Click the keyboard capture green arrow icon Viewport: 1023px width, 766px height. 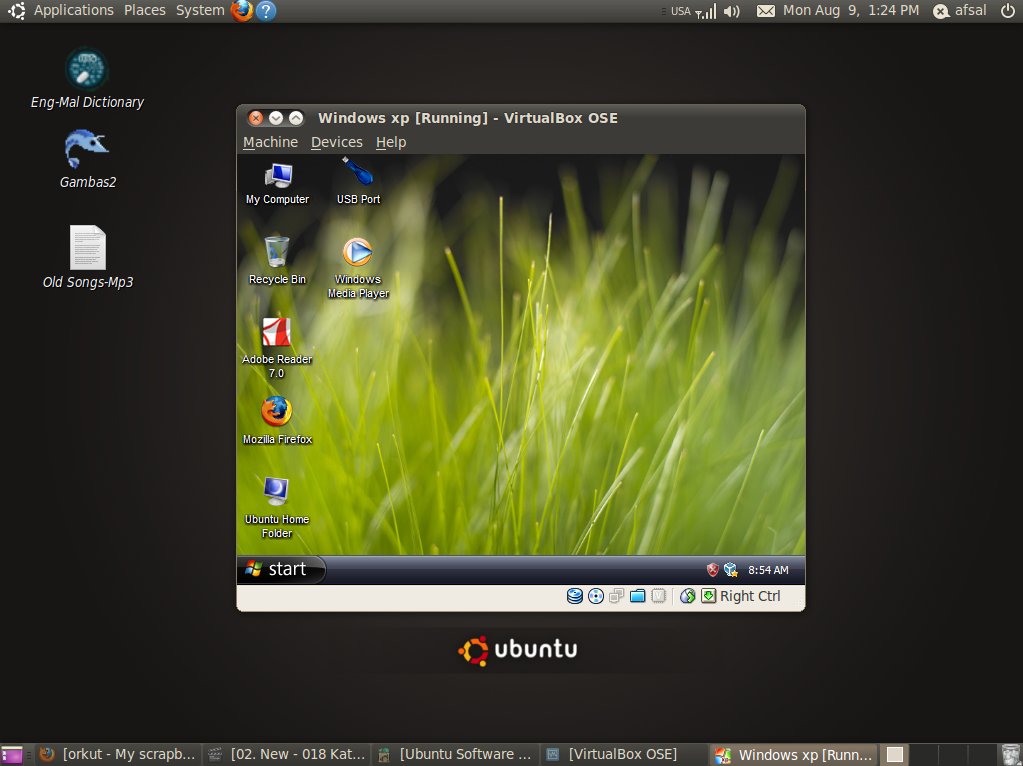(709, 596)
